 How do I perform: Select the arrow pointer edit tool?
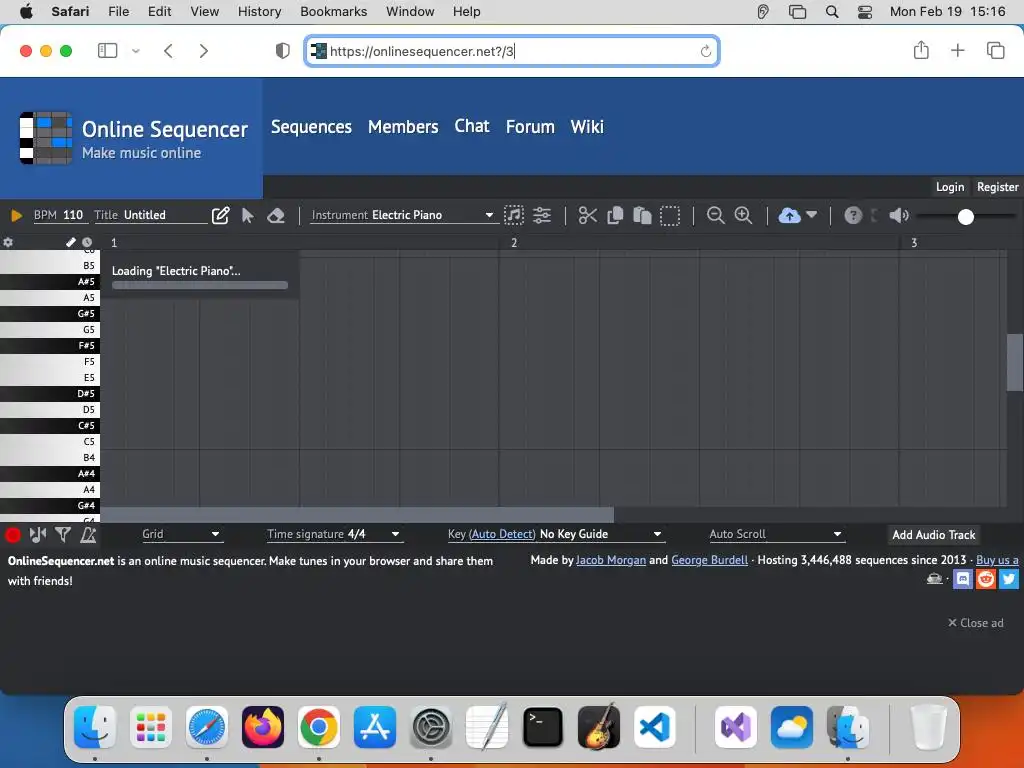[248, 216]
